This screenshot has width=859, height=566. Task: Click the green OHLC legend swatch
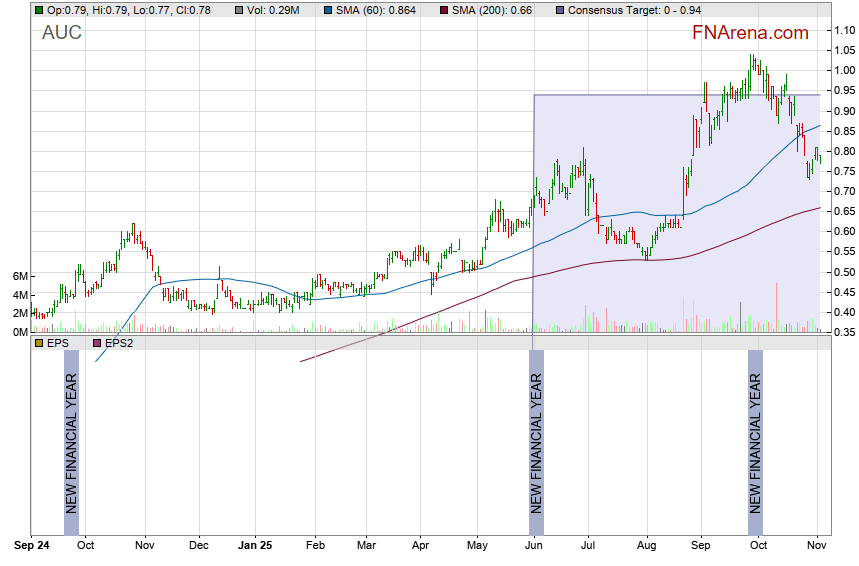[x=38, y=10]
